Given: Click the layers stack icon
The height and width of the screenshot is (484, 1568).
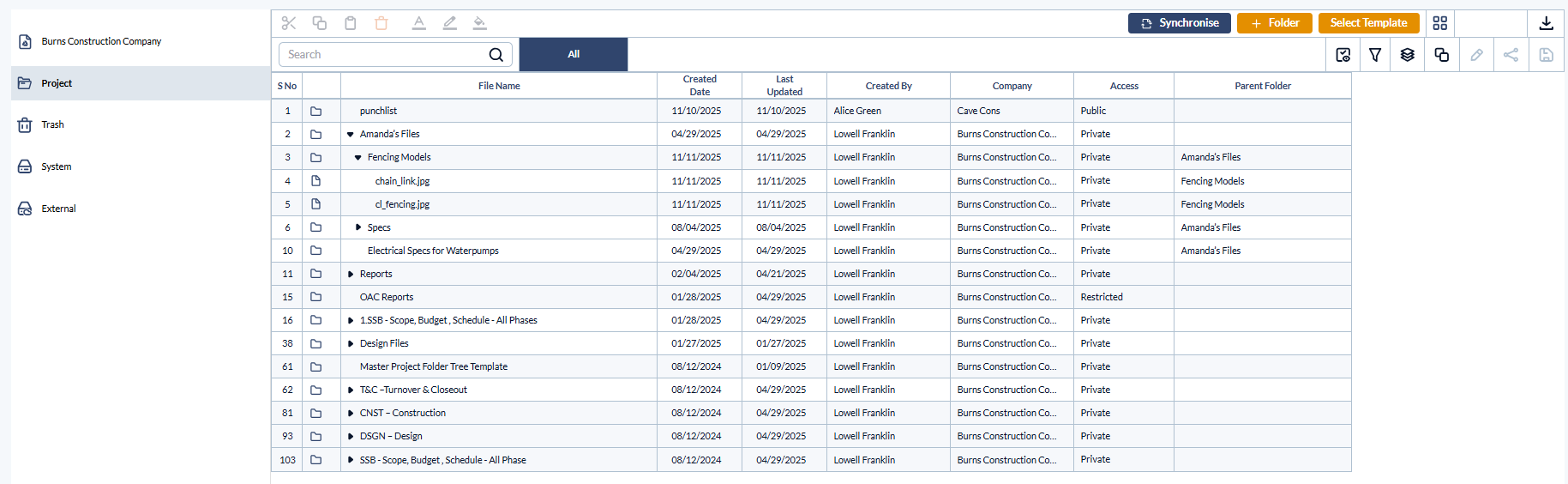Looking at the screenshot, I should pyautogui.click(x=1408, y=55).
